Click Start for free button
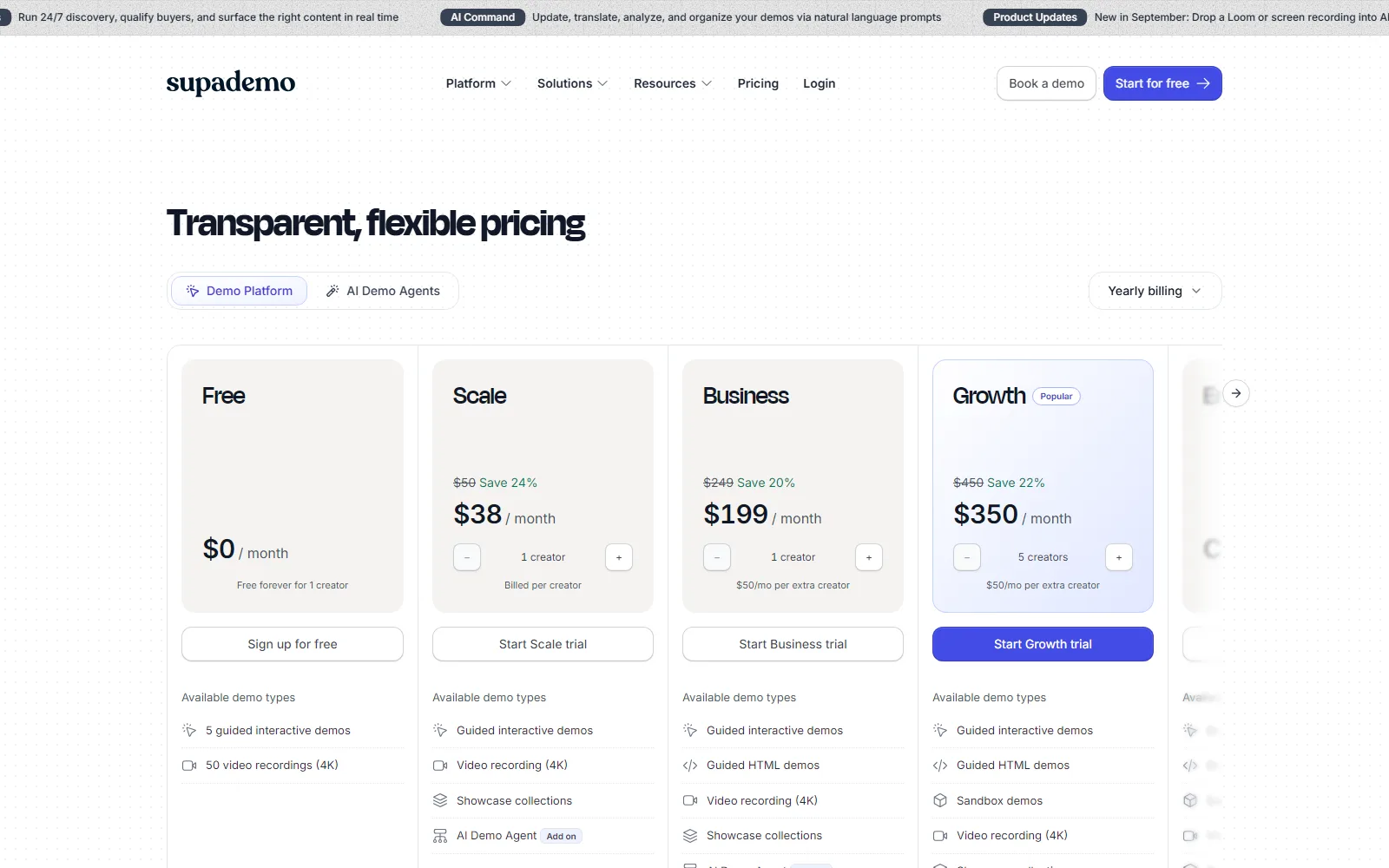The width and height of the screenshot is (1389, 868). (x=1162, y=83)
